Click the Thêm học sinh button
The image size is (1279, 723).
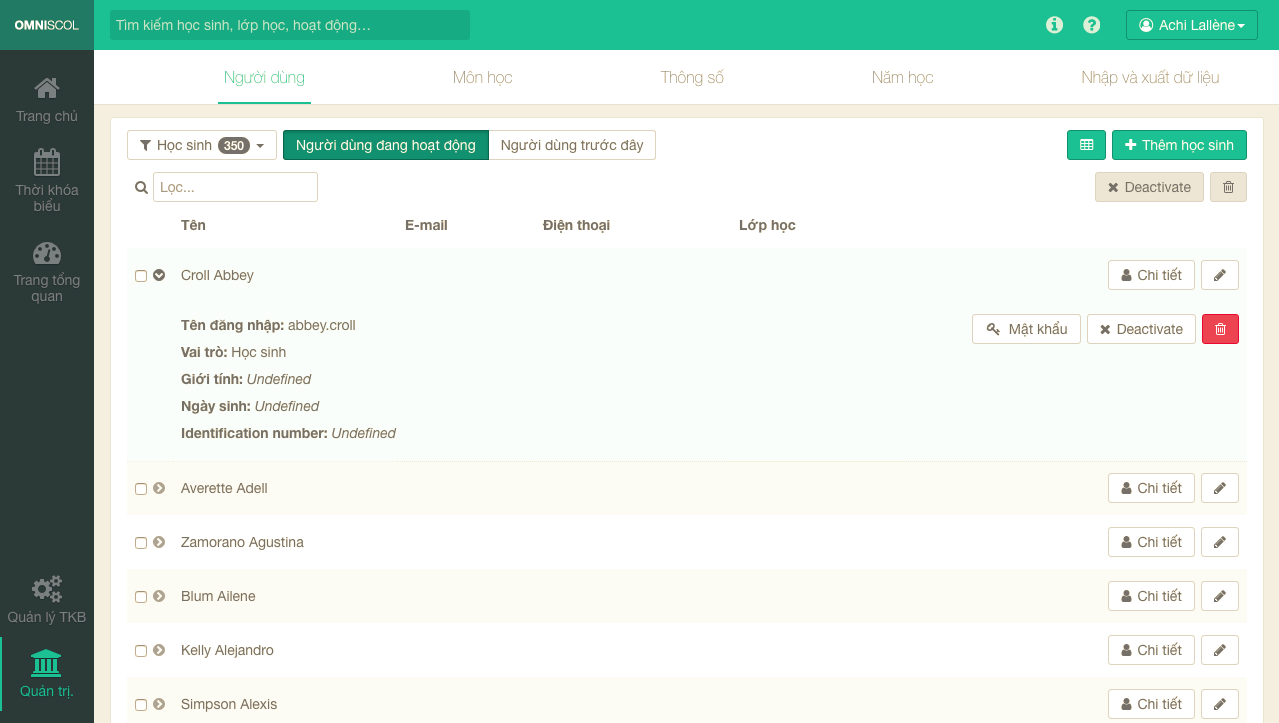click(x=1179, y=145)
